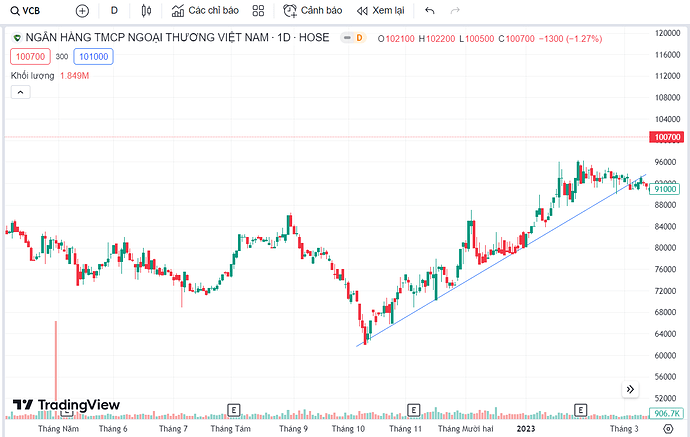Click the red 100700 current price label
This screenshot has width=690, height=437.
[667, 137]
